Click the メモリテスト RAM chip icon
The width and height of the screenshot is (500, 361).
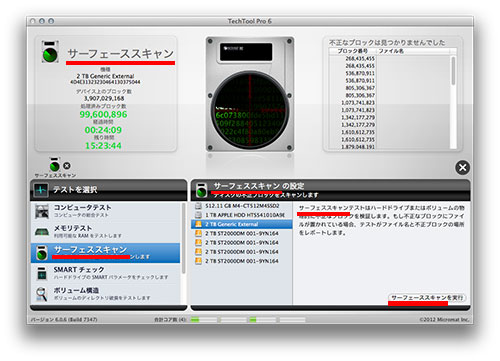tap(42, 232)
